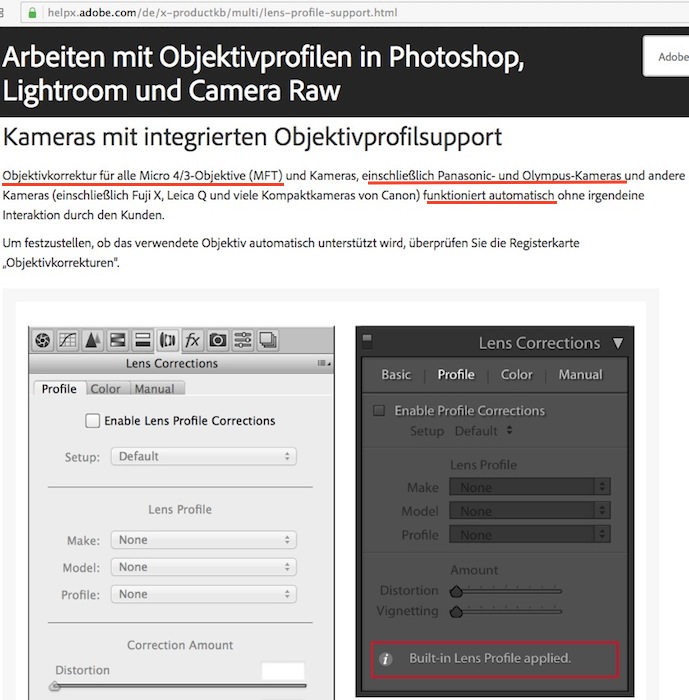Select the Manual tab in dark panel
Screen dimensions: 689x700
(580, 375)
